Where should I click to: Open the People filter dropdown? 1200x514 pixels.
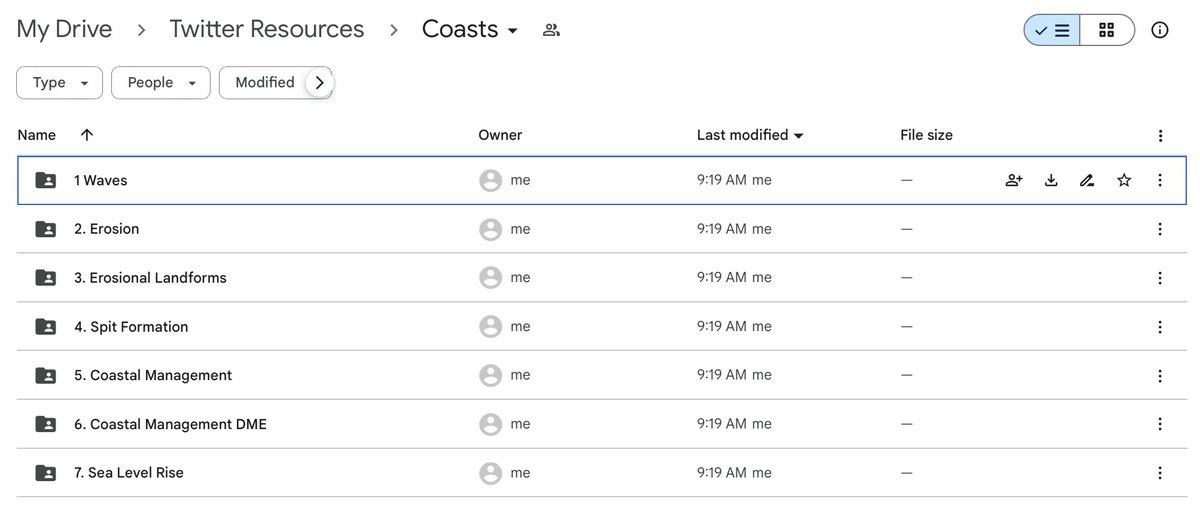tap(161, 83)
